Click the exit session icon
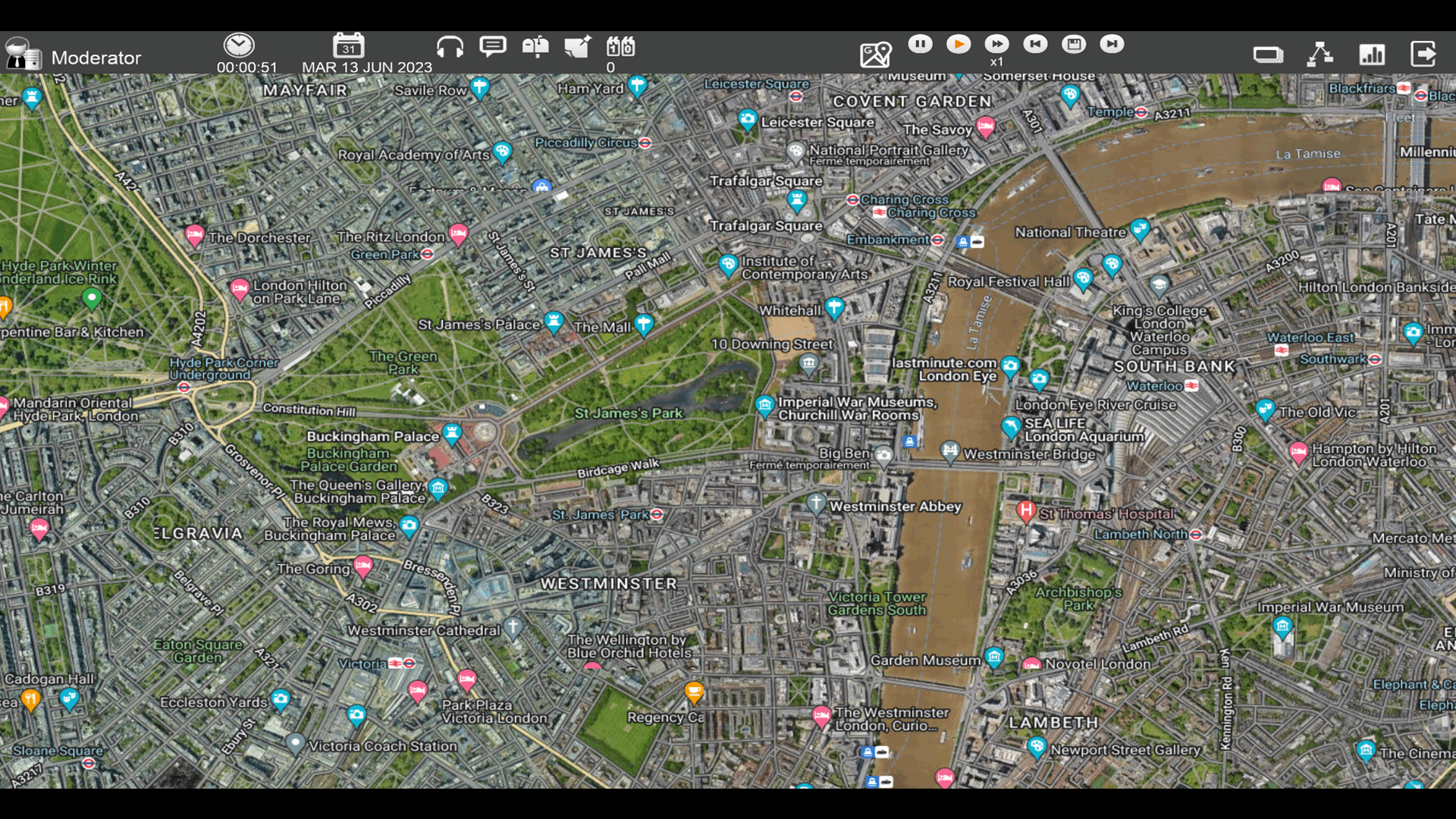 click(x=1423, y=54)
